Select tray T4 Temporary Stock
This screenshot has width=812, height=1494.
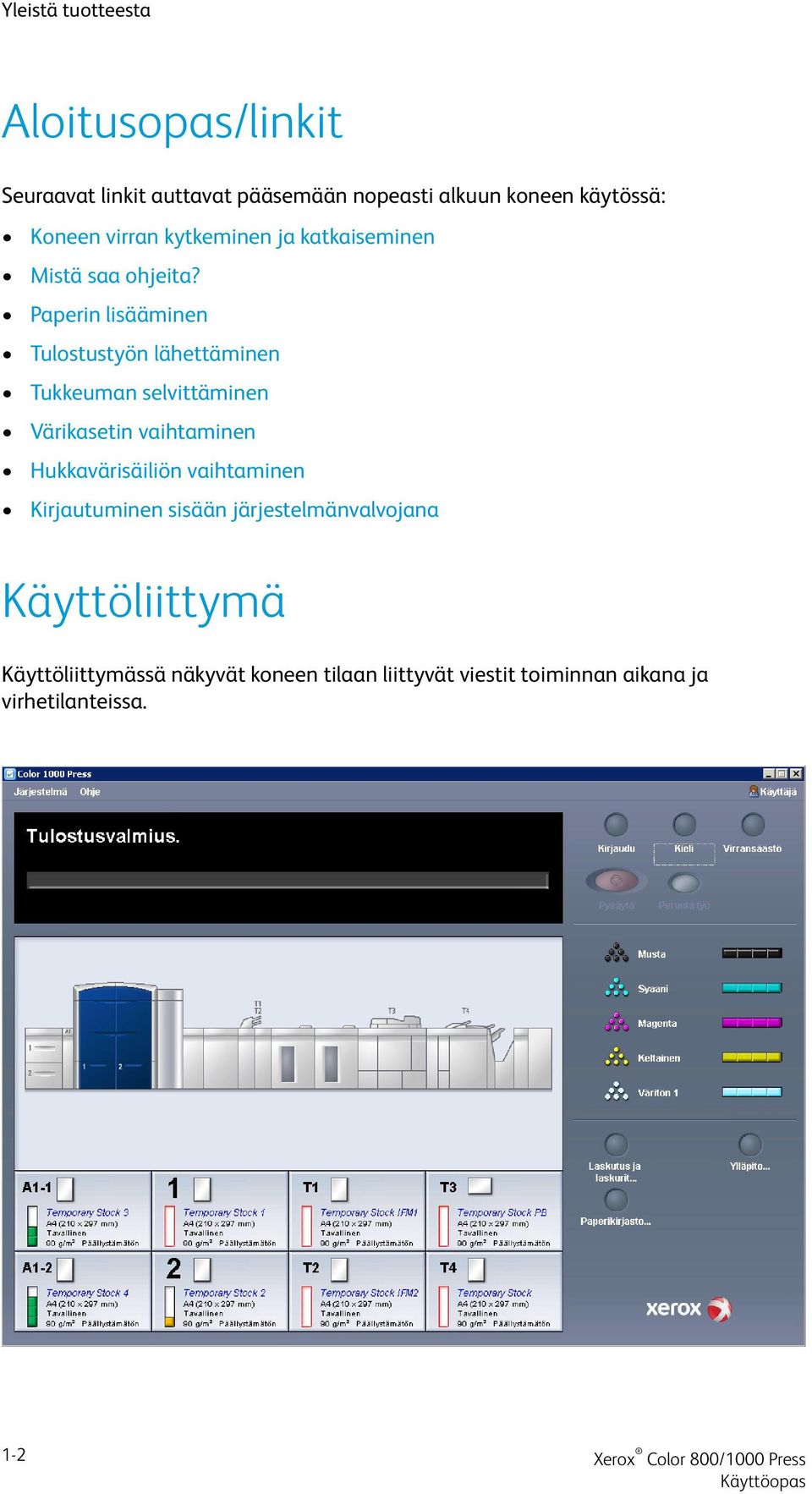tap(494, 1292)
